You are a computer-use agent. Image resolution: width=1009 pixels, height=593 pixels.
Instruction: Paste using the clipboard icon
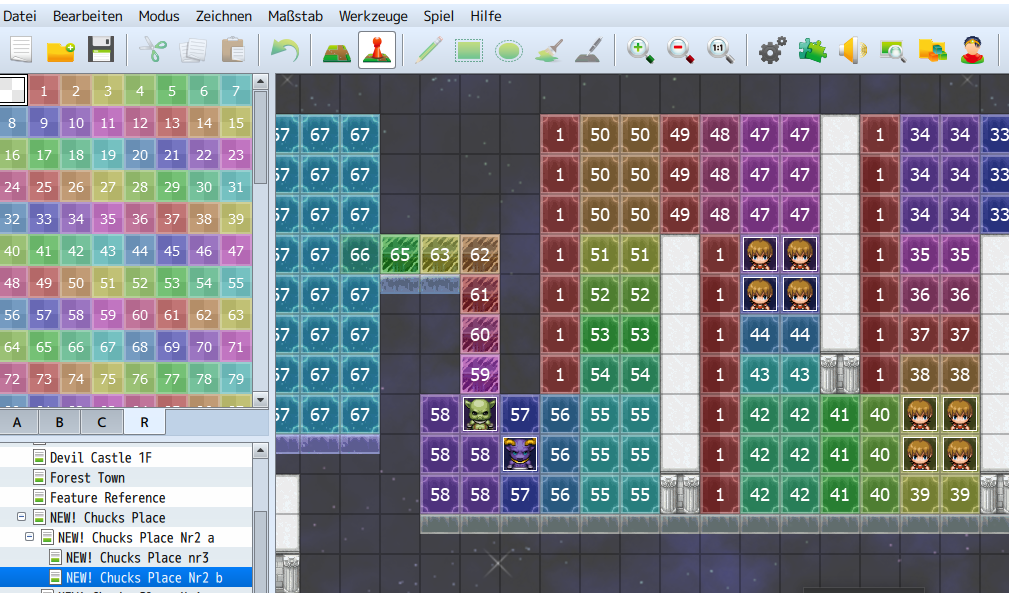[233, 50]
